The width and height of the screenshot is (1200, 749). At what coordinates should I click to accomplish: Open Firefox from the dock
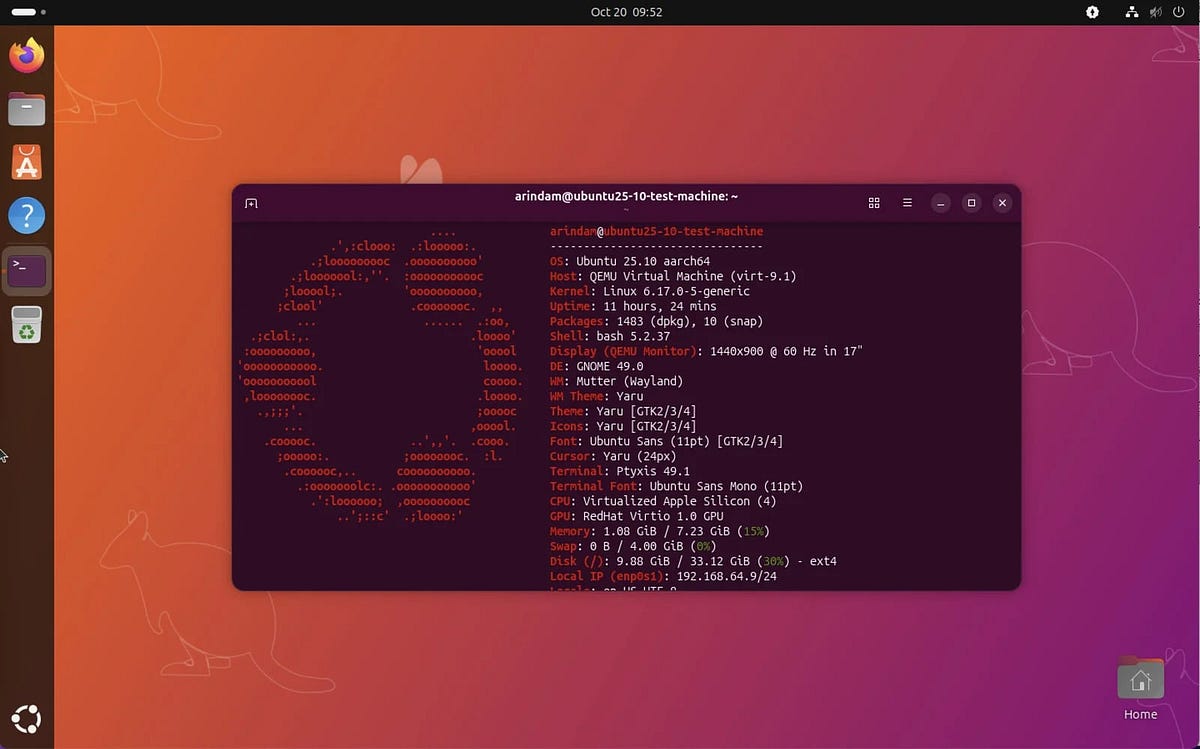click(x=27, y=54)
